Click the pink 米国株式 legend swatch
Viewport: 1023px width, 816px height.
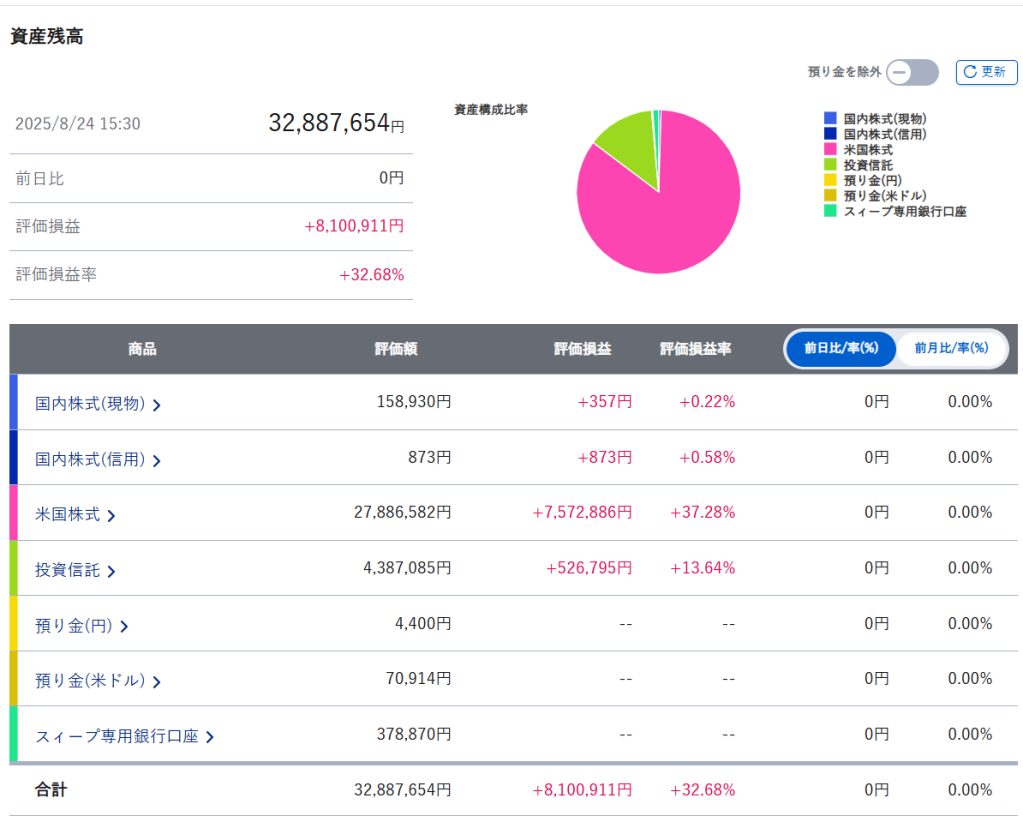pos(830,149)
